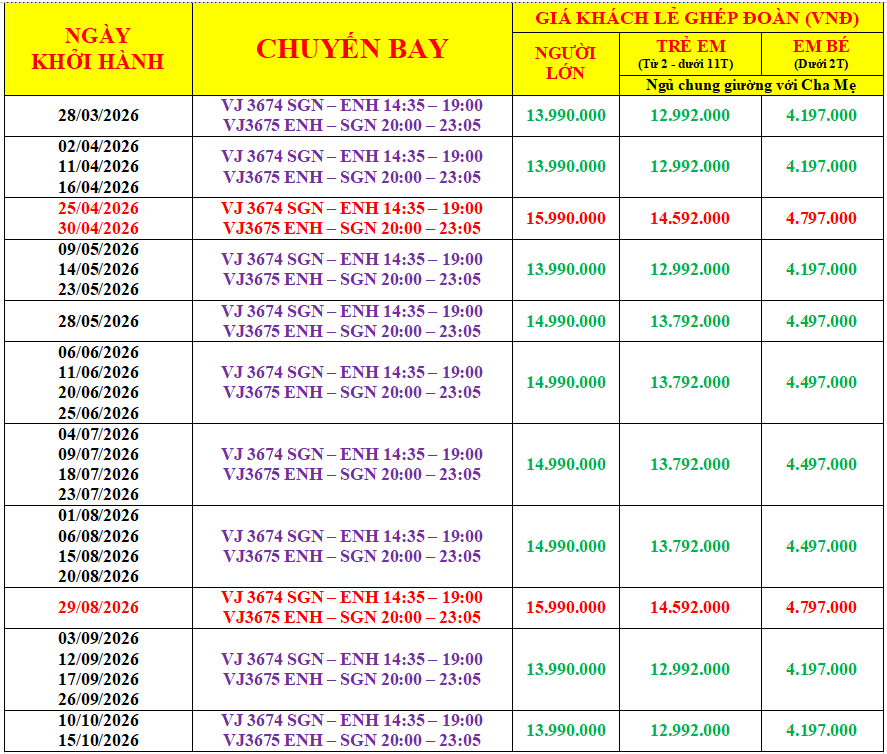Select the CHUYẾN BAY header cell
Image resolution: width=887 pixels, height=754 pixels.
tap(352, 49)
